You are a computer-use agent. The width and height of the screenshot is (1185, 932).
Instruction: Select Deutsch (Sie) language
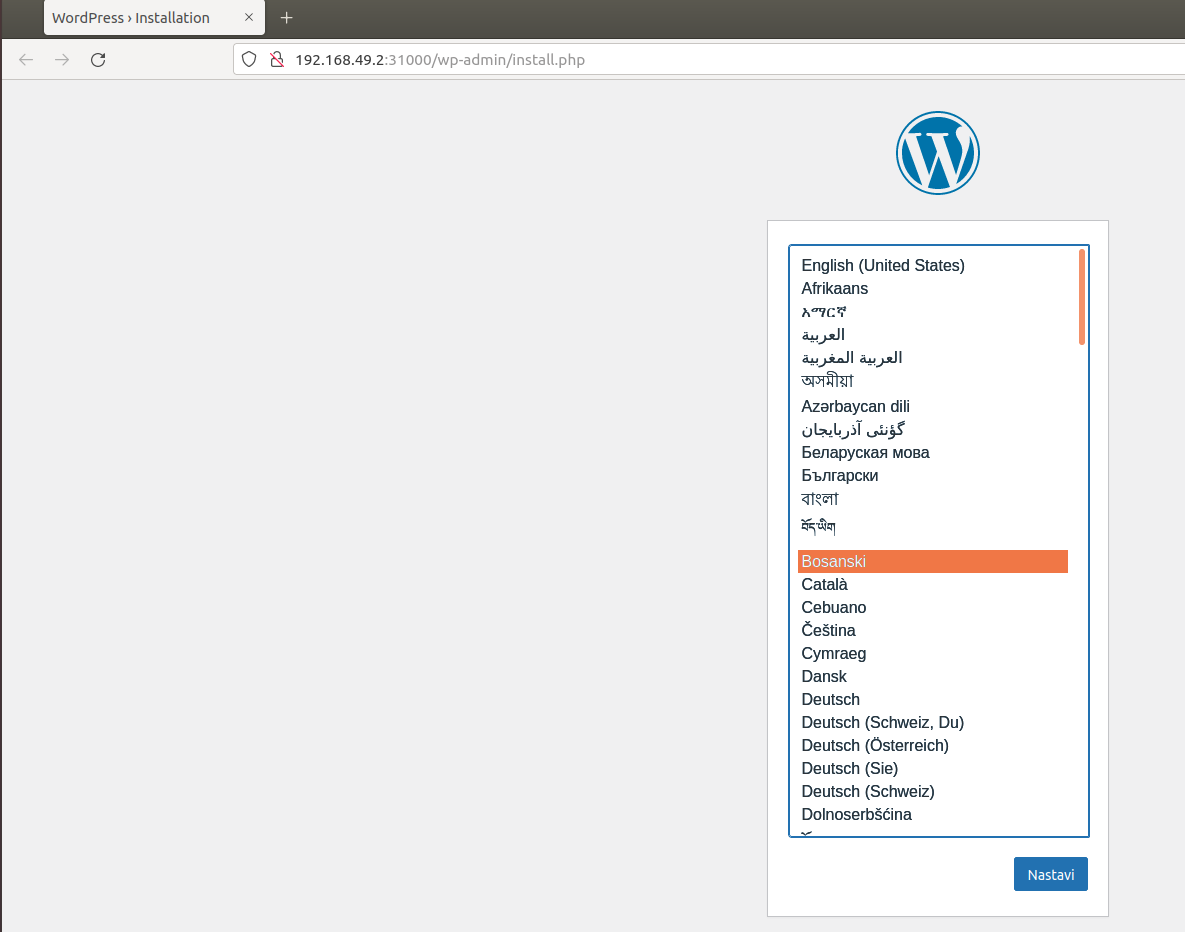coord(933,769)
